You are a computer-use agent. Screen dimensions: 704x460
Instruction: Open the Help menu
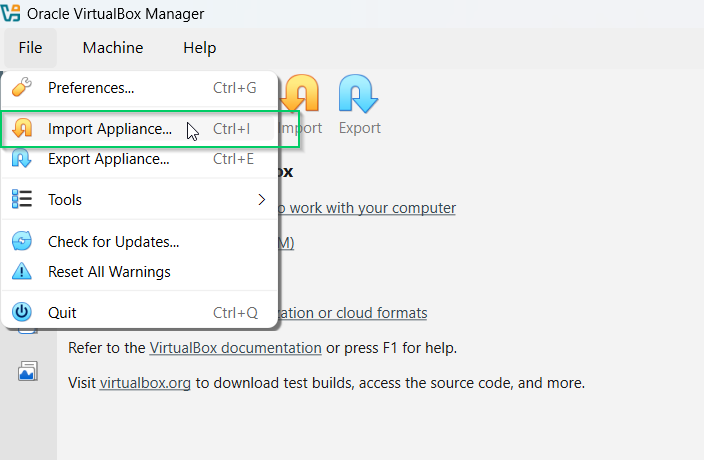199,48
